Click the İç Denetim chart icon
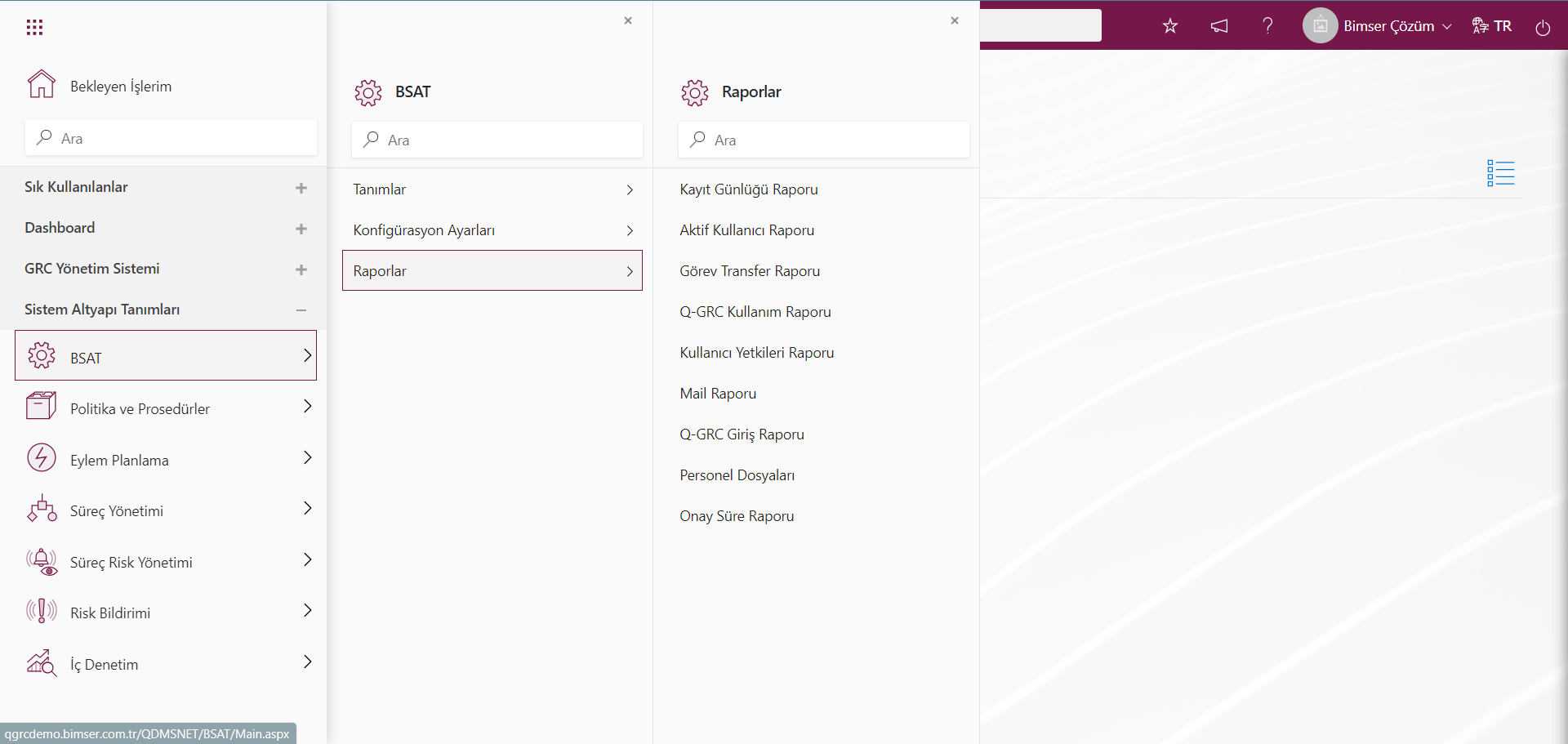This screenshot has height=744, width=1568. click(42, 662)
